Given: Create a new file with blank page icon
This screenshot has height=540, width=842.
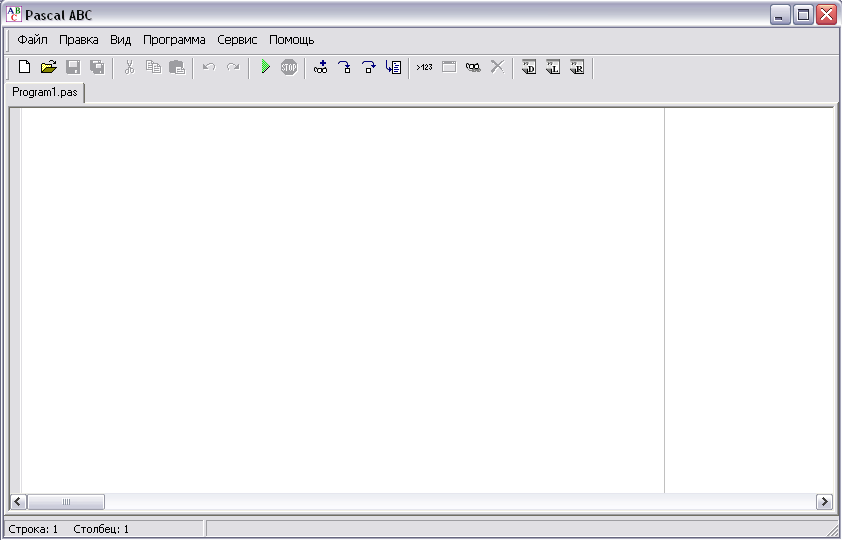Looking at the screenshot, I should click(x=24, y=67).
